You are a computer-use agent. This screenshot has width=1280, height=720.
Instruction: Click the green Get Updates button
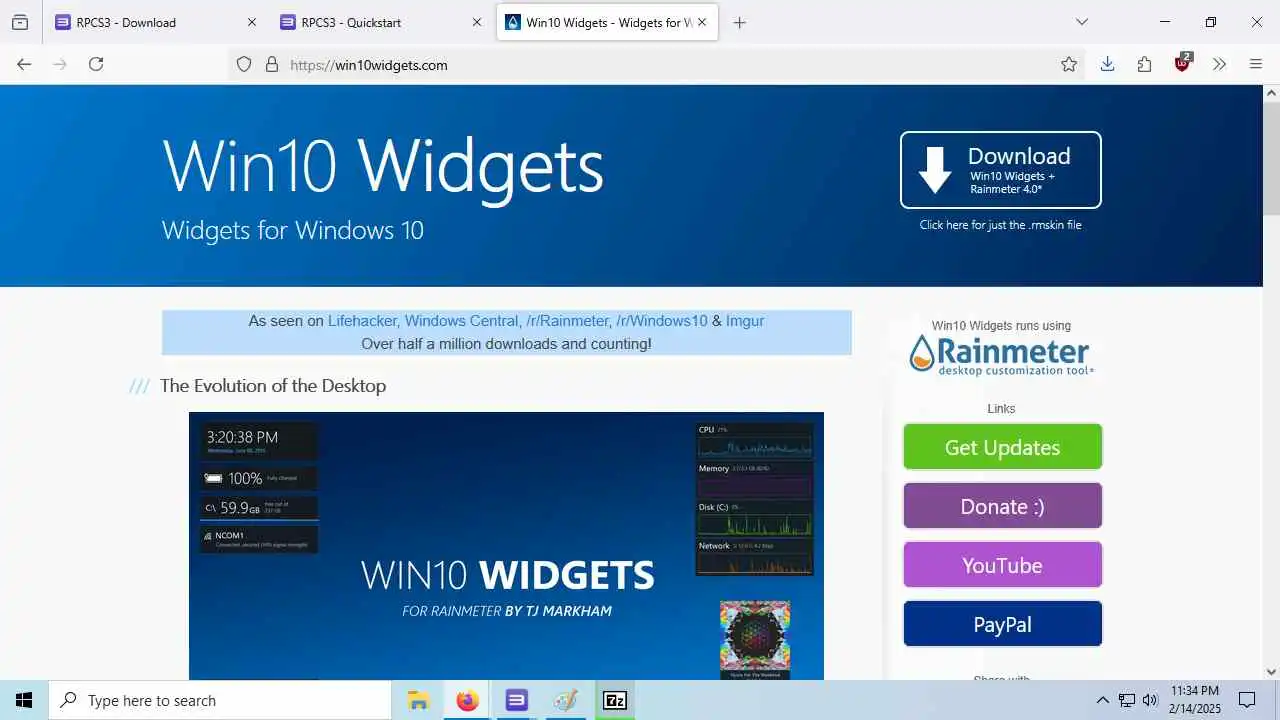click(x=1002, y=447)
